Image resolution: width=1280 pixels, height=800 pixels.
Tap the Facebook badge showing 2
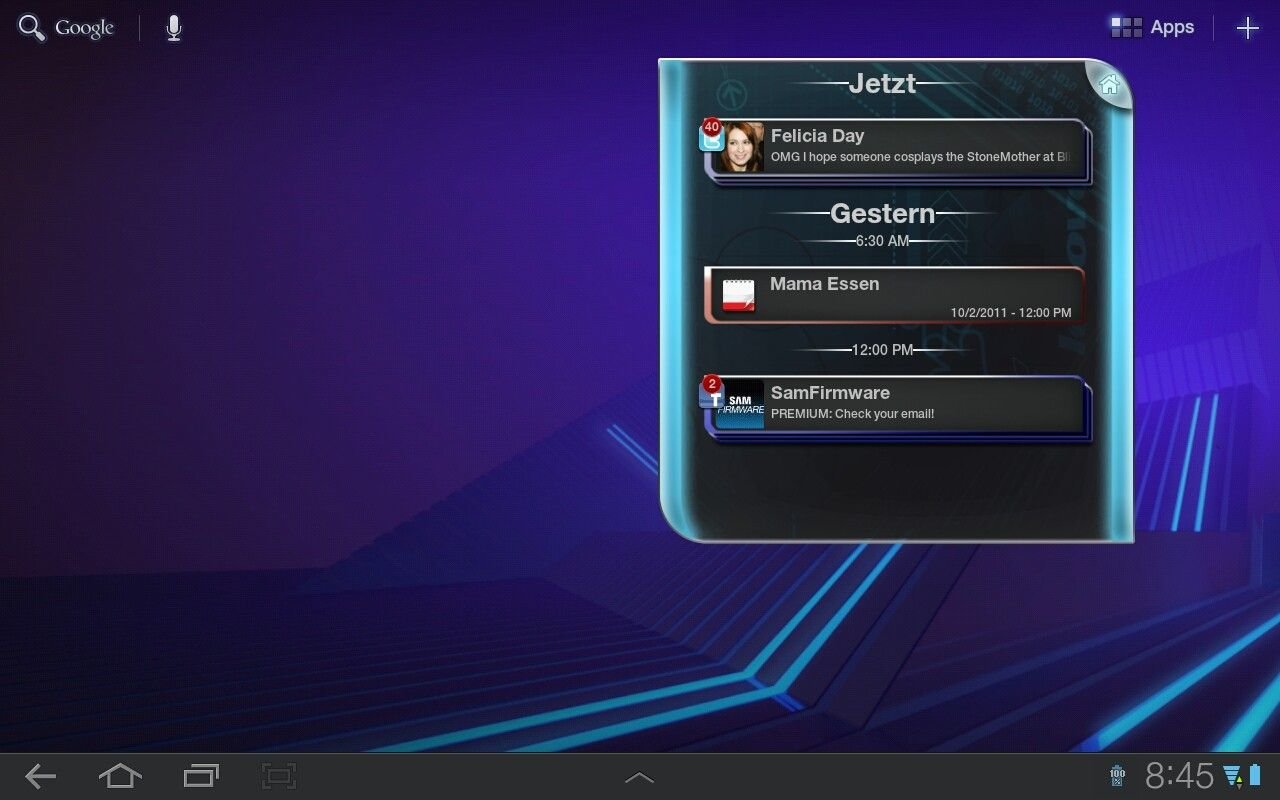[x=711, y=391]
